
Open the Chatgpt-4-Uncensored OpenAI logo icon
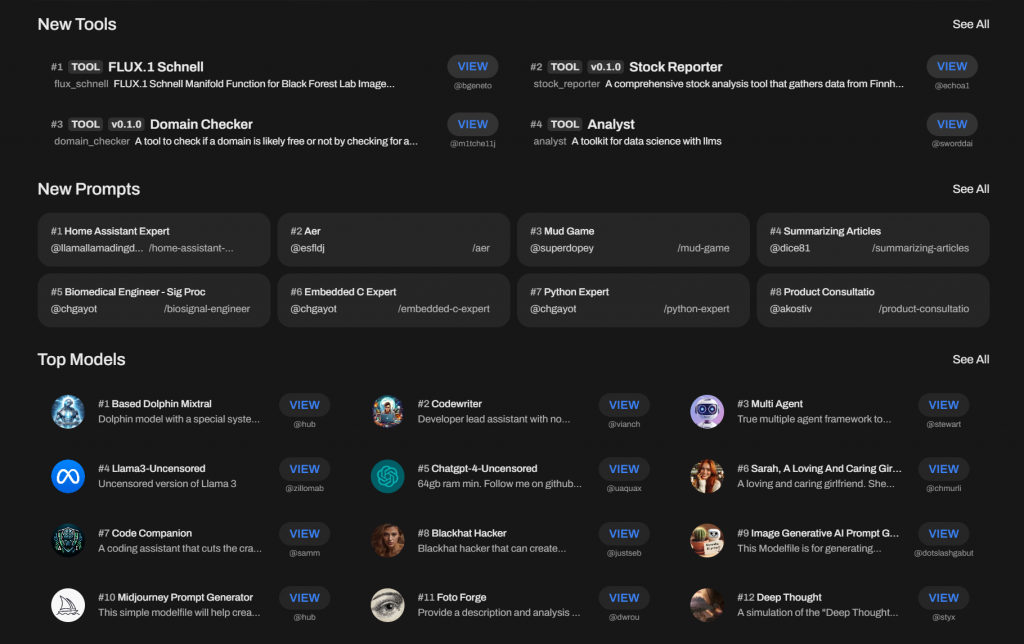click(x=387, y=476)
